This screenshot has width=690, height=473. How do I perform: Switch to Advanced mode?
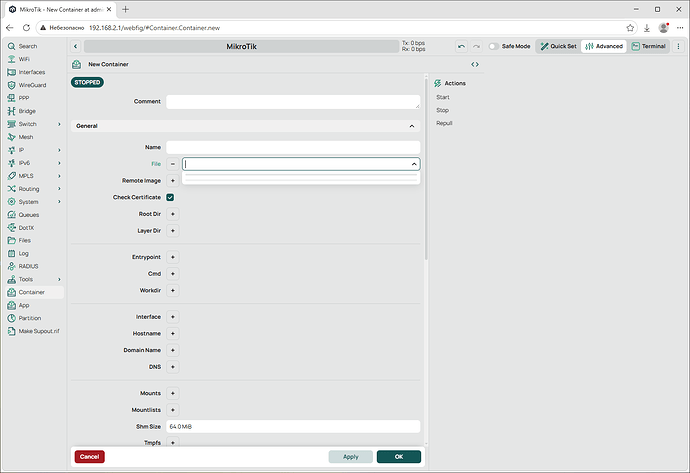(x=604, y=46)
